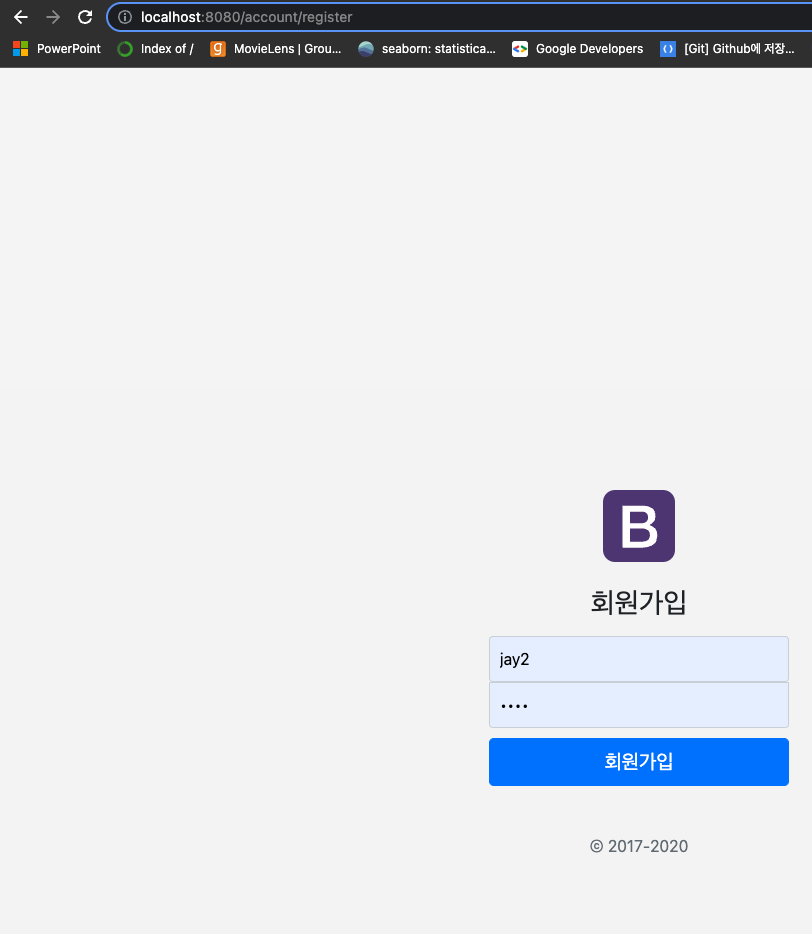812x934 pixels.
Task: Open the MovieLens bookmark
Action: (x=276, y=49)
